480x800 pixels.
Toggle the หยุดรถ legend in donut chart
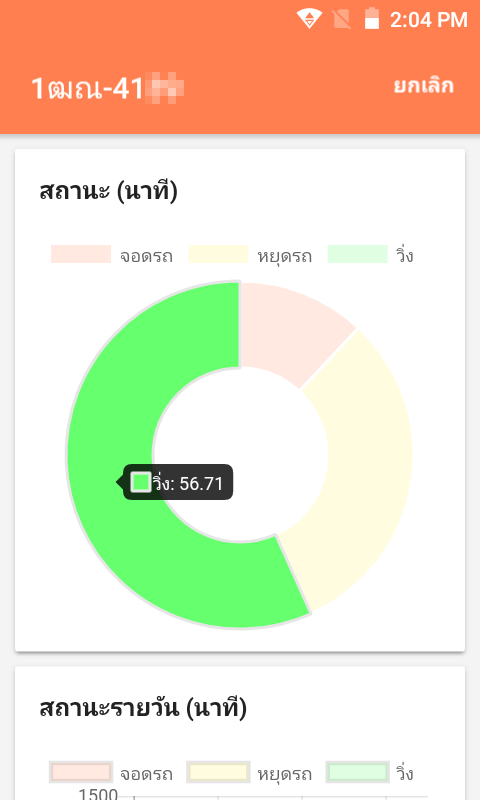pyautogui.click(x=250, y=255)
